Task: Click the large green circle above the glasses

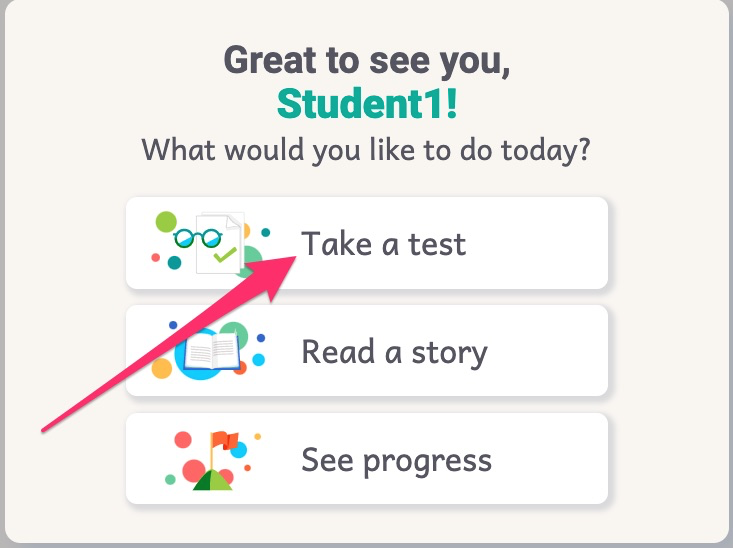Action: tap(166, 222)
